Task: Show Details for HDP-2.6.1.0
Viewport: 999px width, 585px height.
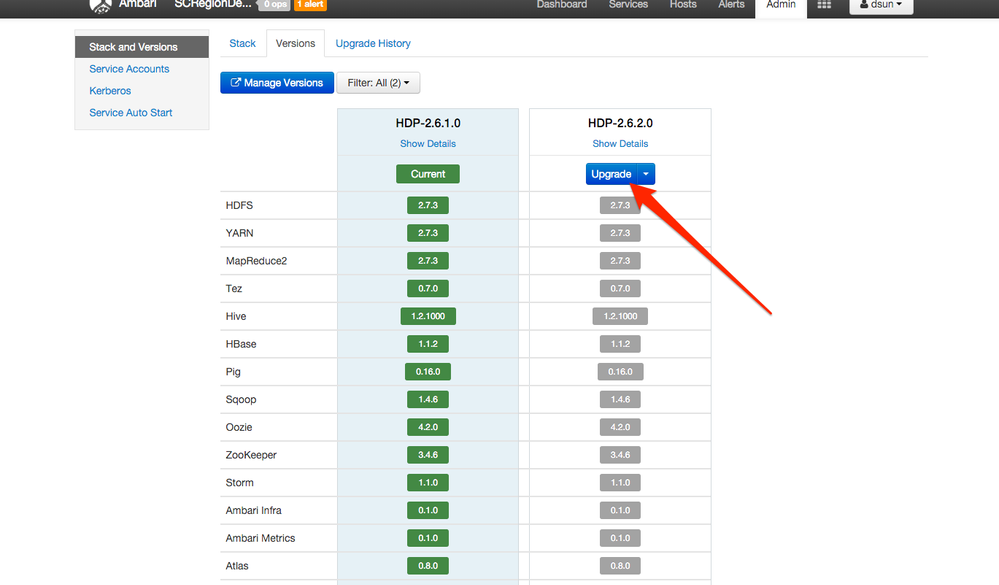Action: click(428, 143)
